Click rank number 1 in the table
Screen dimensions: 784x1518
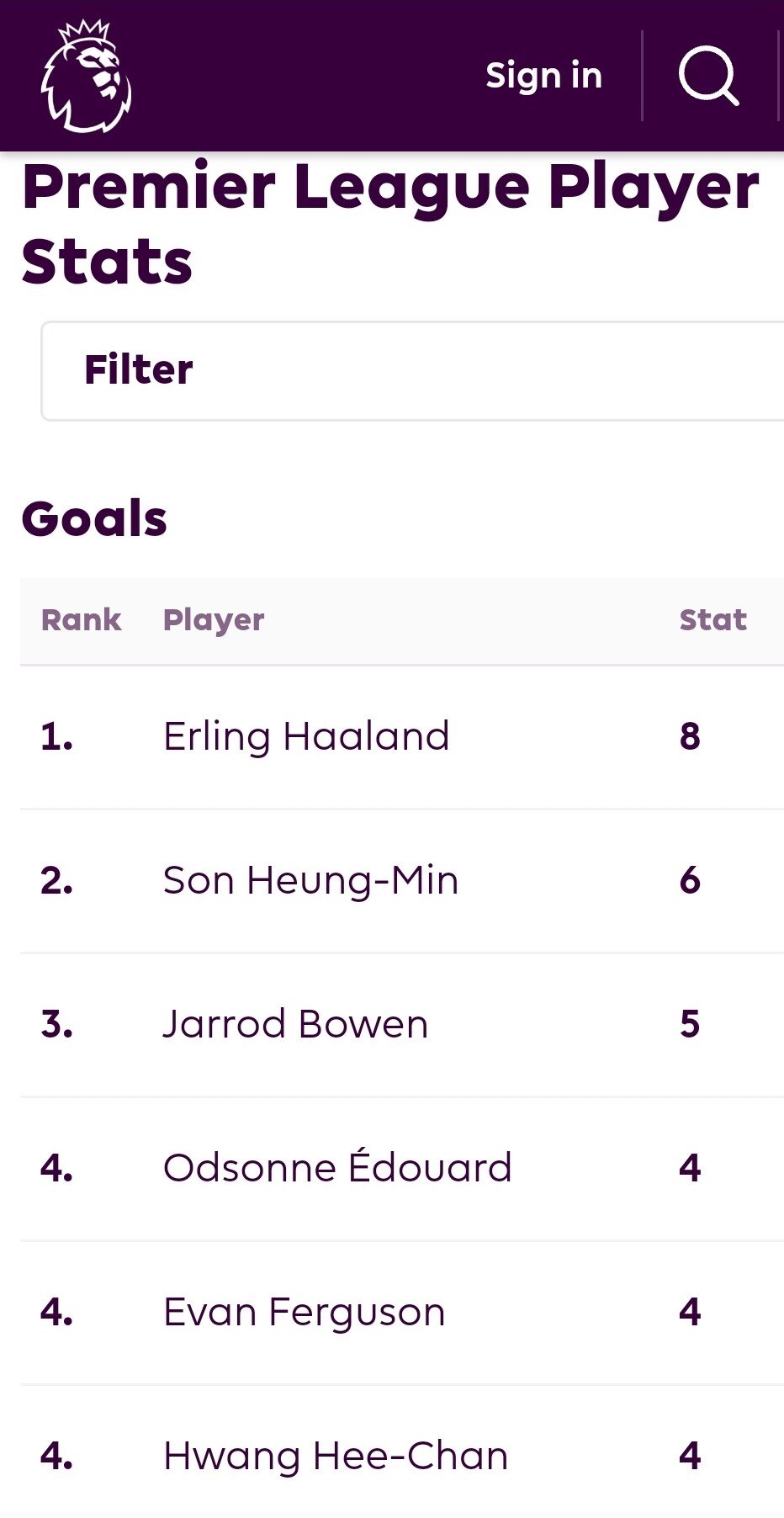(x=56, y=736)
